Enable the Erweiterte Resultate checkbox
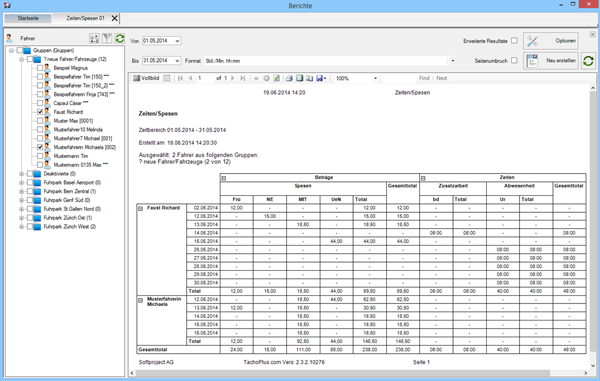 tap(514, 41)
